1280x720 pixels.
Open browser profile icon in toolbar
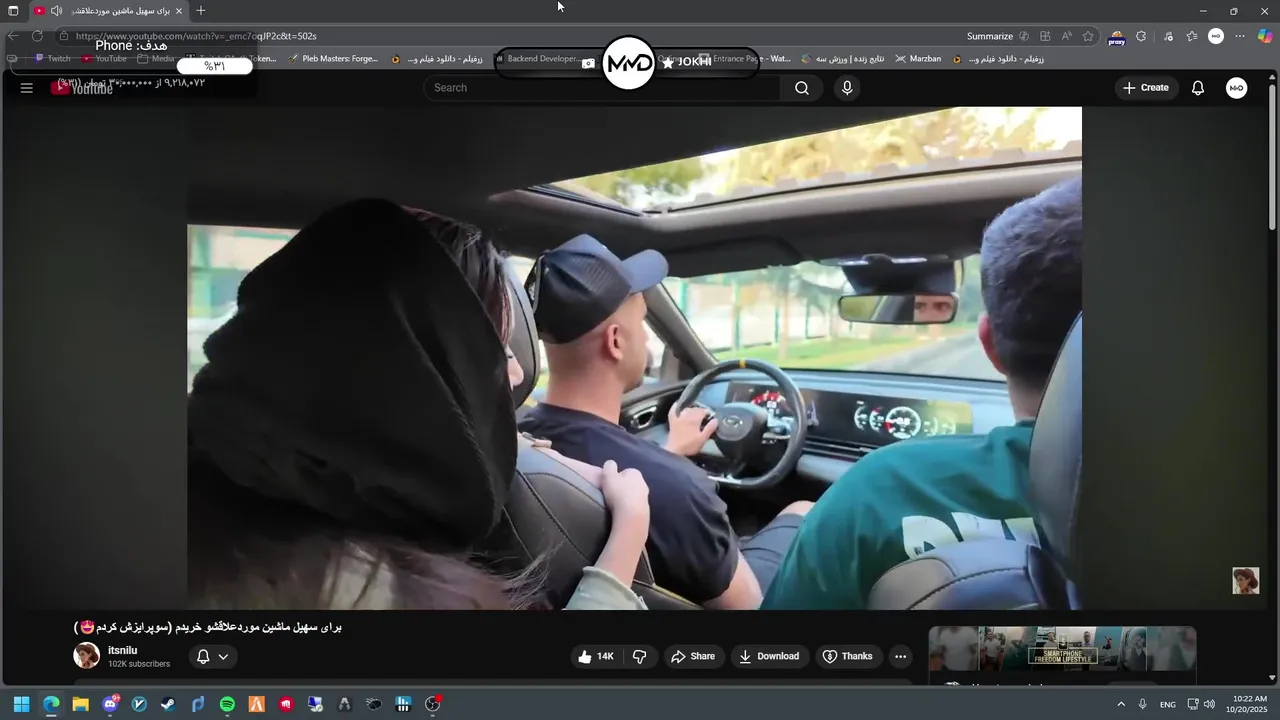point(1216,36)
